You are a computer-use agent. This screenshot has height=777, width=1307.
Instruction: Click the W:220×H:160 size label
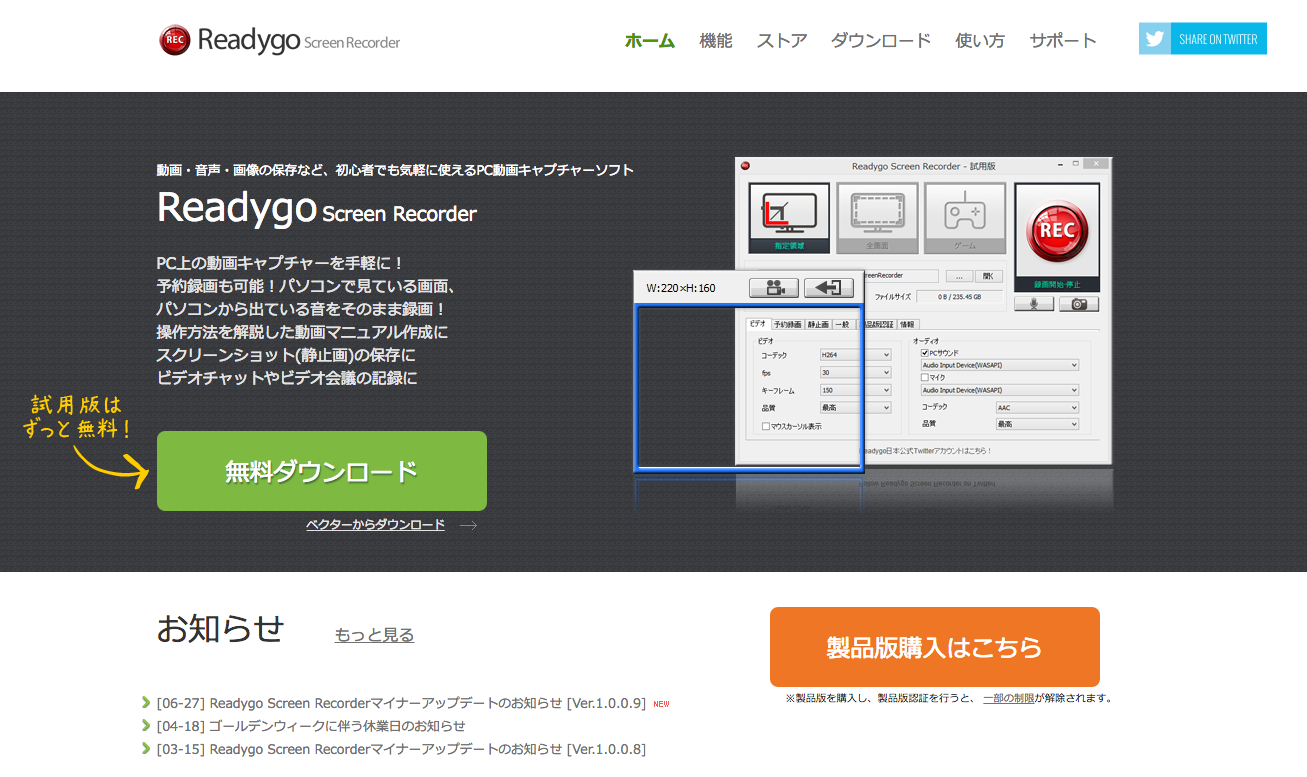click(x=681, y=288)
